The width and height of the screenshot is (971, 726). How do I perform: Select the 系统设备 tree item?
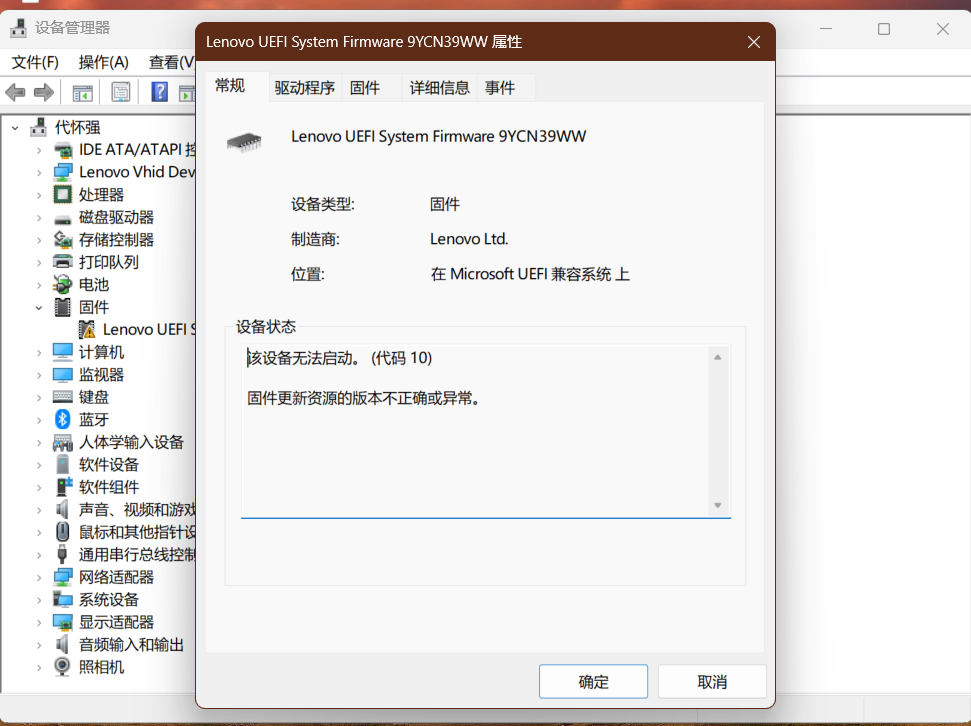pos(109,600)
